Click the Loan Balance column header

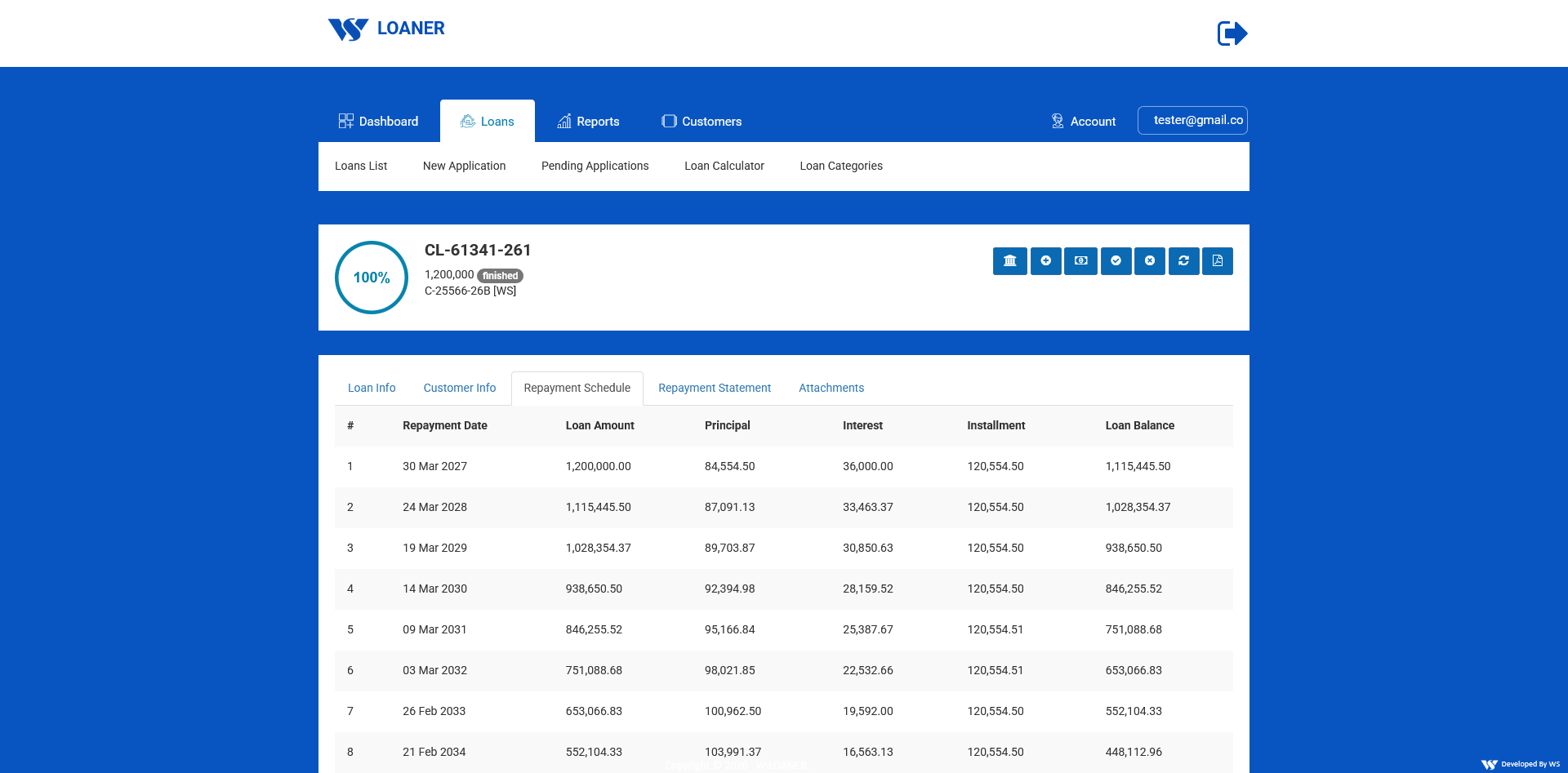tap(1140, 425)
